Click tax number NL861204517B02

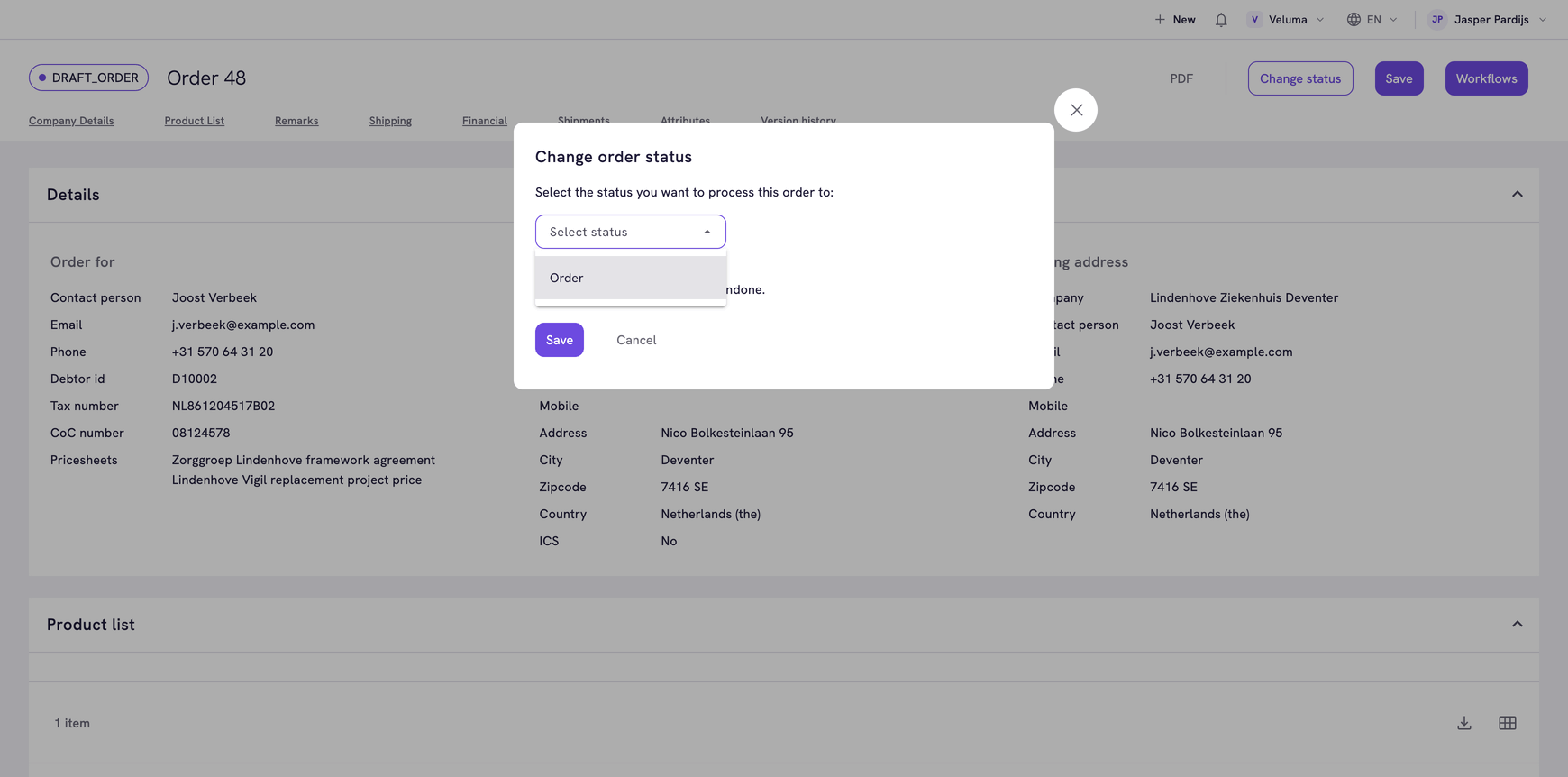[x=223, y=406]
